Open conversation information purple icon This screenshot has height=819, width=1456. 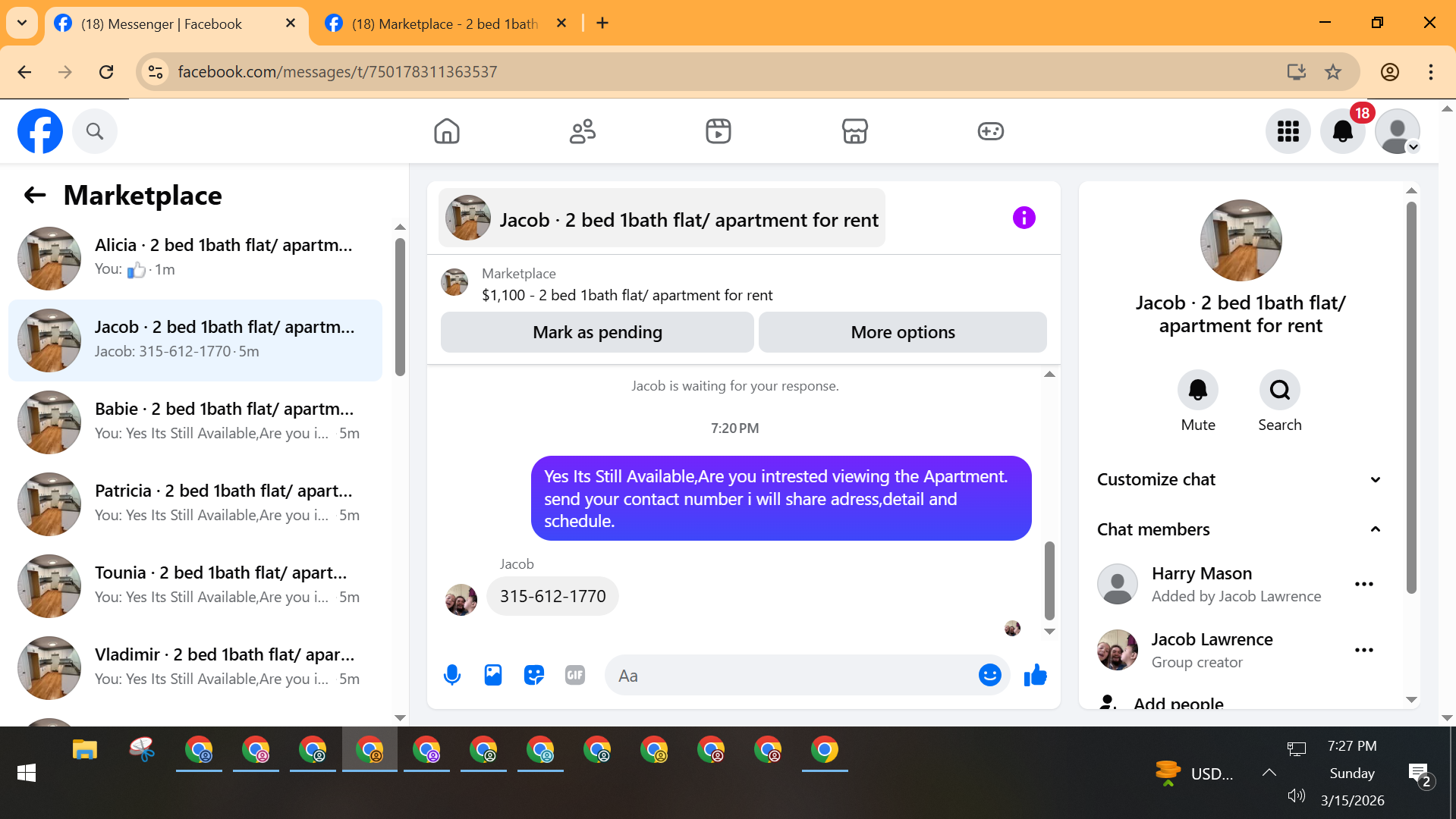click(1024, 218)
